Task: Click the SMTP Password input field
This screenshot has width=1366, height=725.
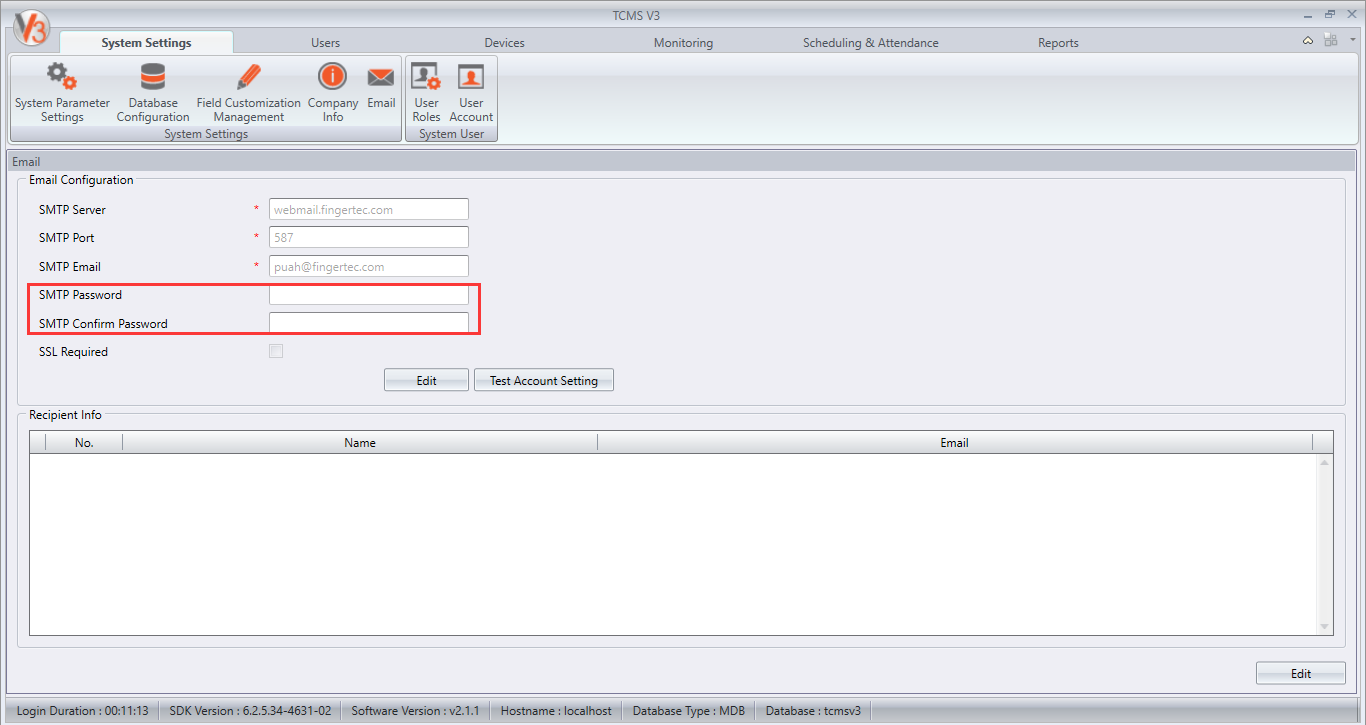Action: coord(368,295)
